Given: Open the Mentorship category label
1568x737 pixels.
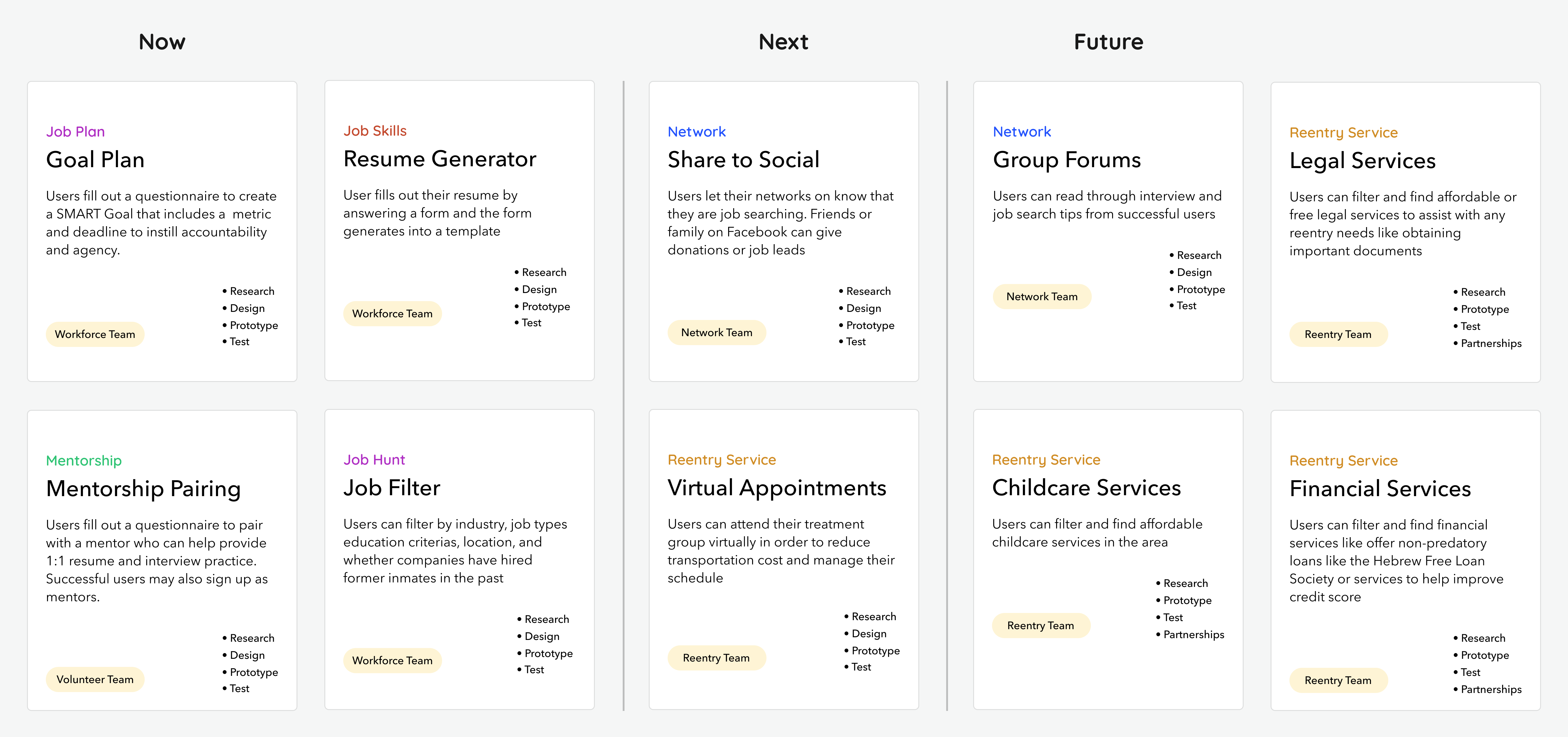Looking at the screenshot, I should 84,460.
